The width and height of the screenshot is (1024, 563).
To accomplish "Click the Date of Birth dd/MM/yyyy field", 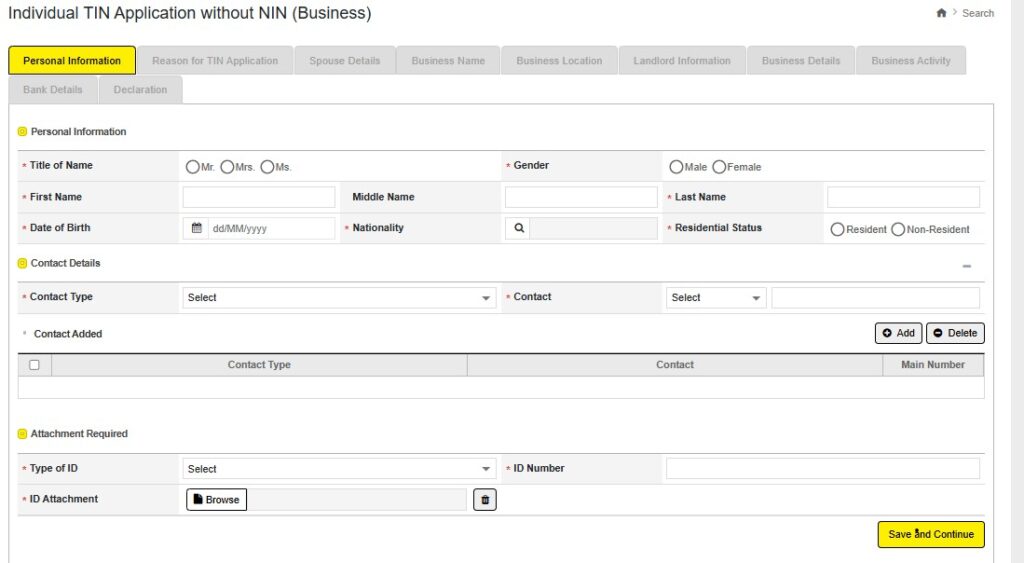I will coord(271,229).
